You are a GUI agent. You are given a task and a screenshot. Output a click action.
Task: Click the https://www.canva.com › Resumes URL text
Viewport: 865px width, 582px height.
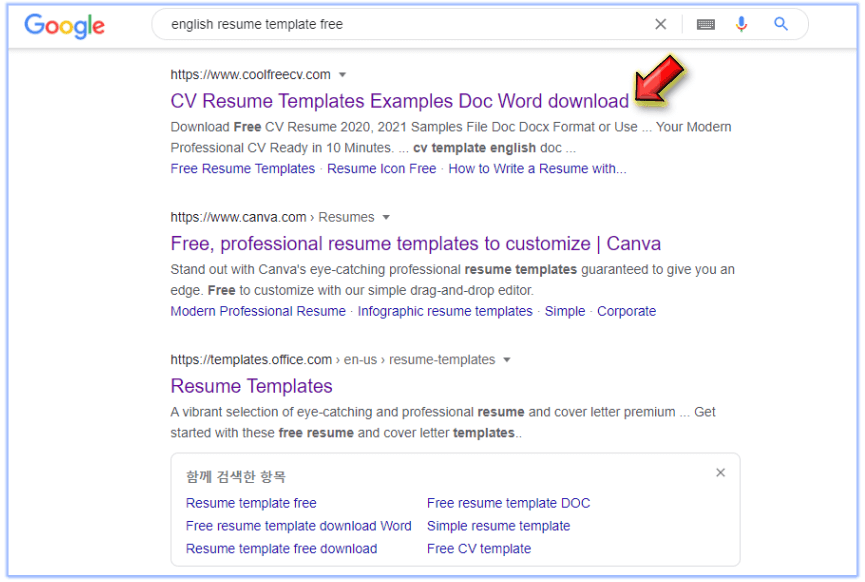coord(273,217)
